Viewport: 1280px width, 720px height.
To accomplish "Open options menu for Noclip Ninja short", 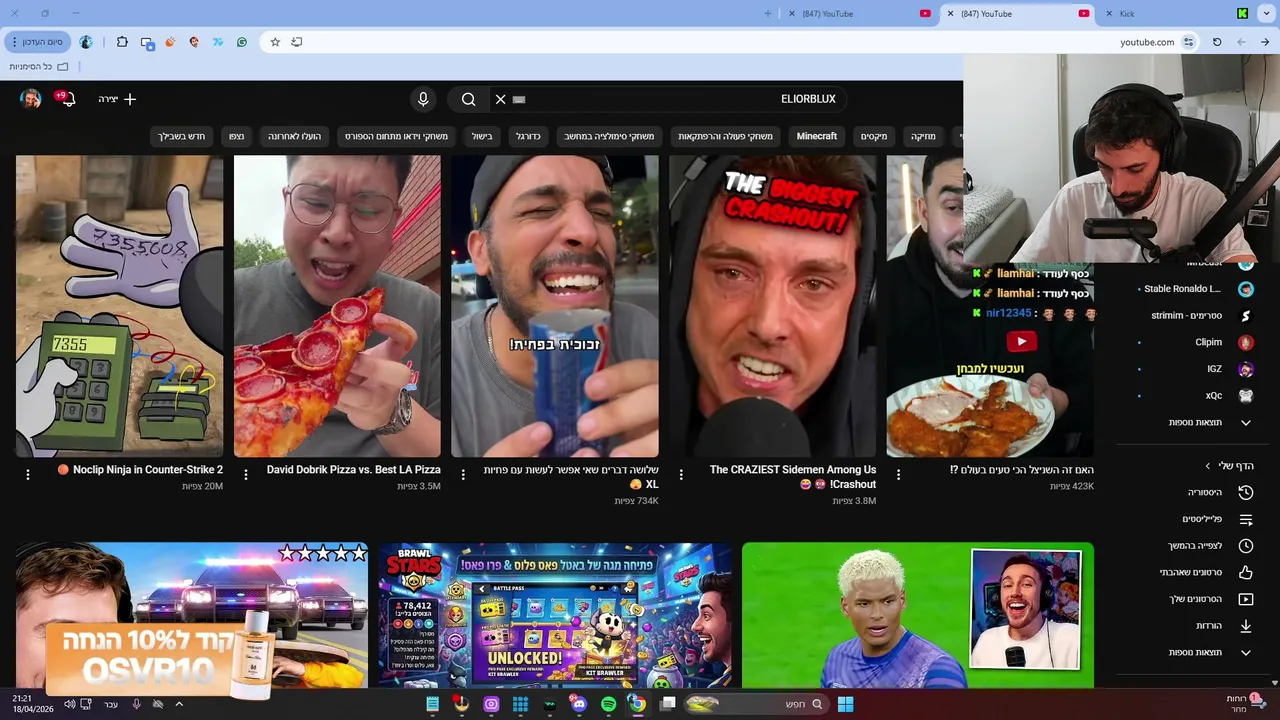I will 28,475.
